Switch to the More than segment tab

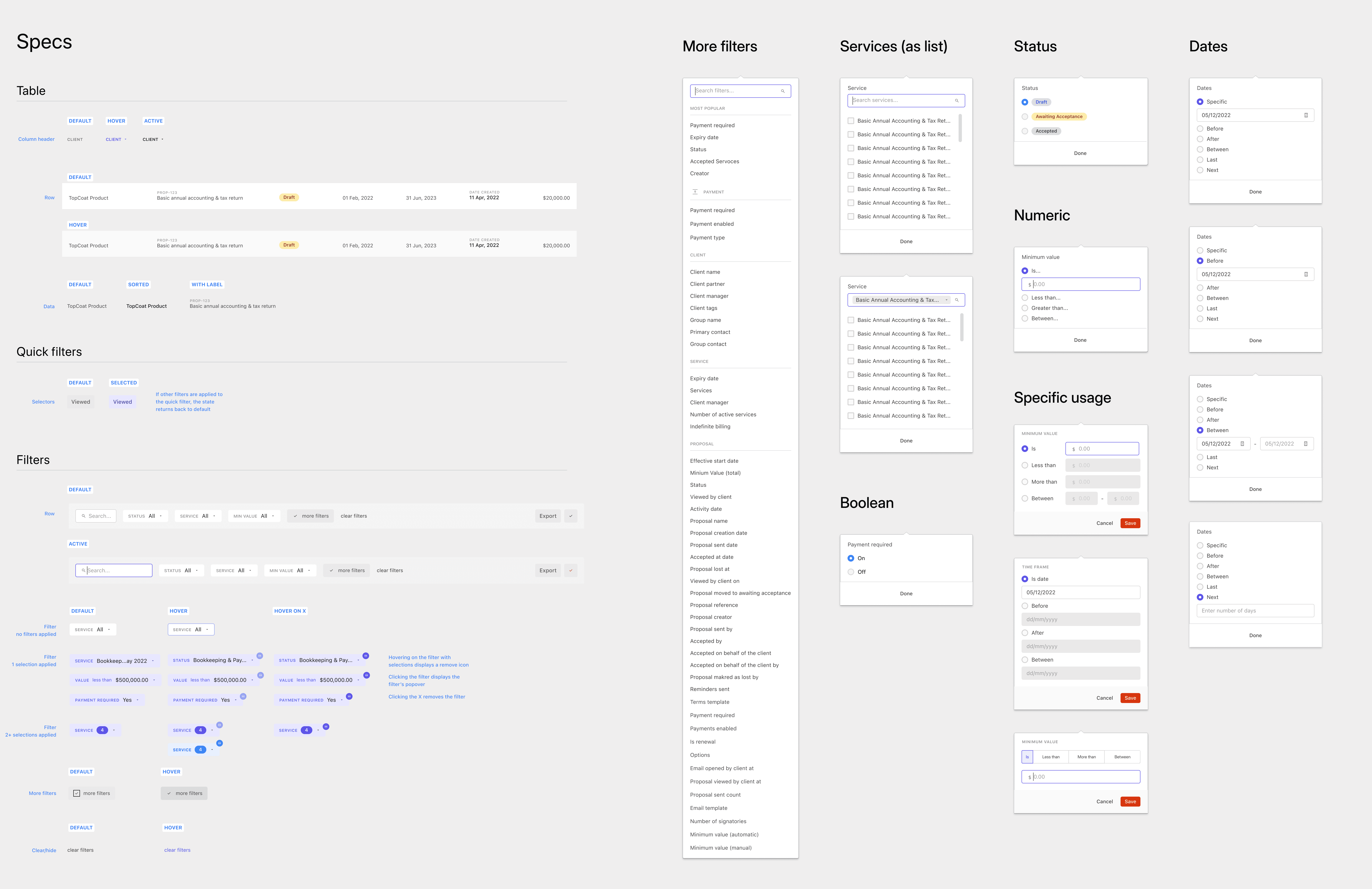pyautogui.click(x=1086, y=757)
